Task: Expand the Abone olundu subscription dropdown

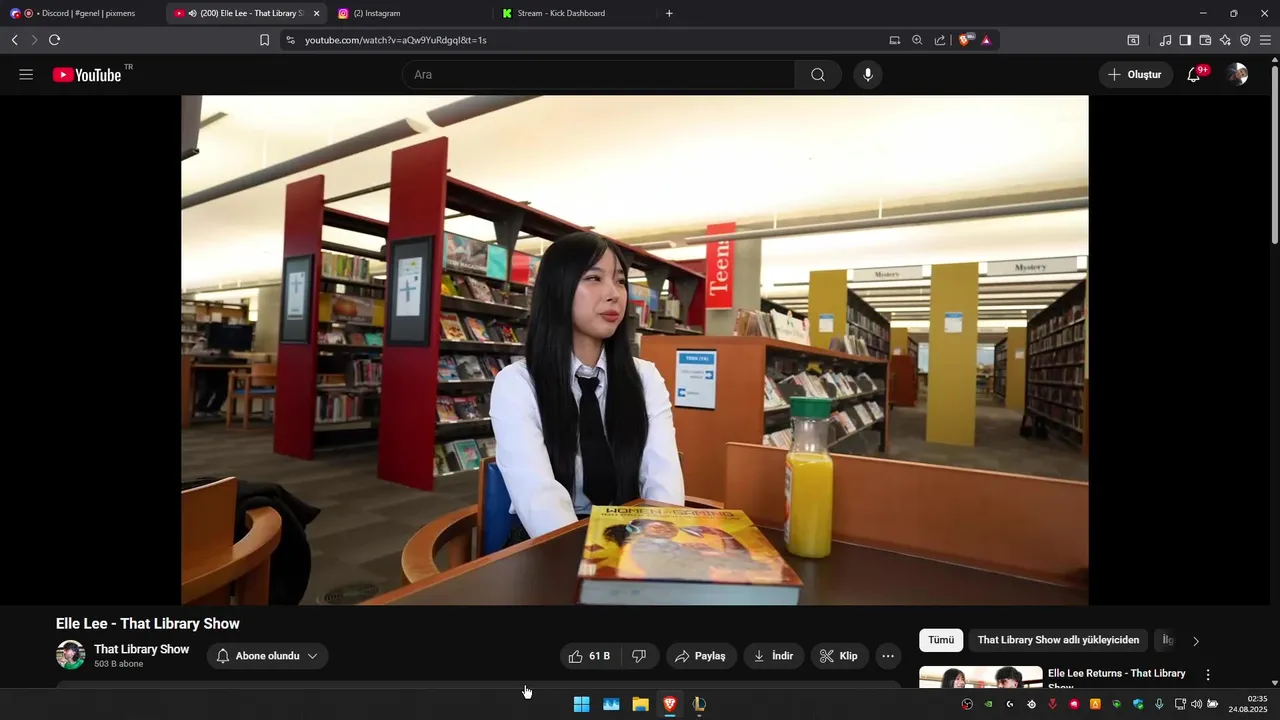Action: click(268, 656)
